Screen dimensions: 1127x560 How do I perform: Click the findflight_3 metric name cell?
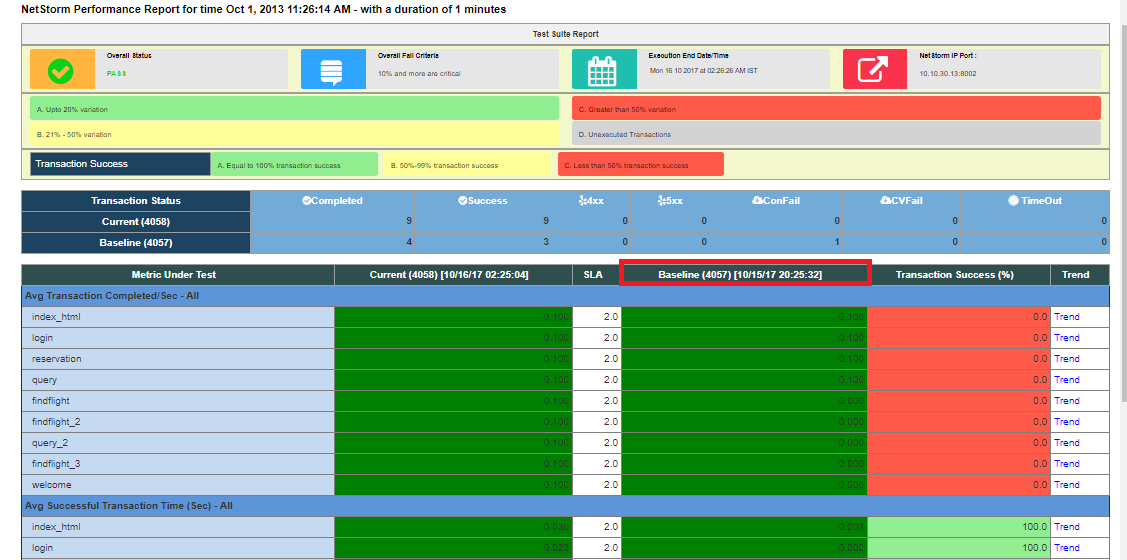tap(178, 464)
